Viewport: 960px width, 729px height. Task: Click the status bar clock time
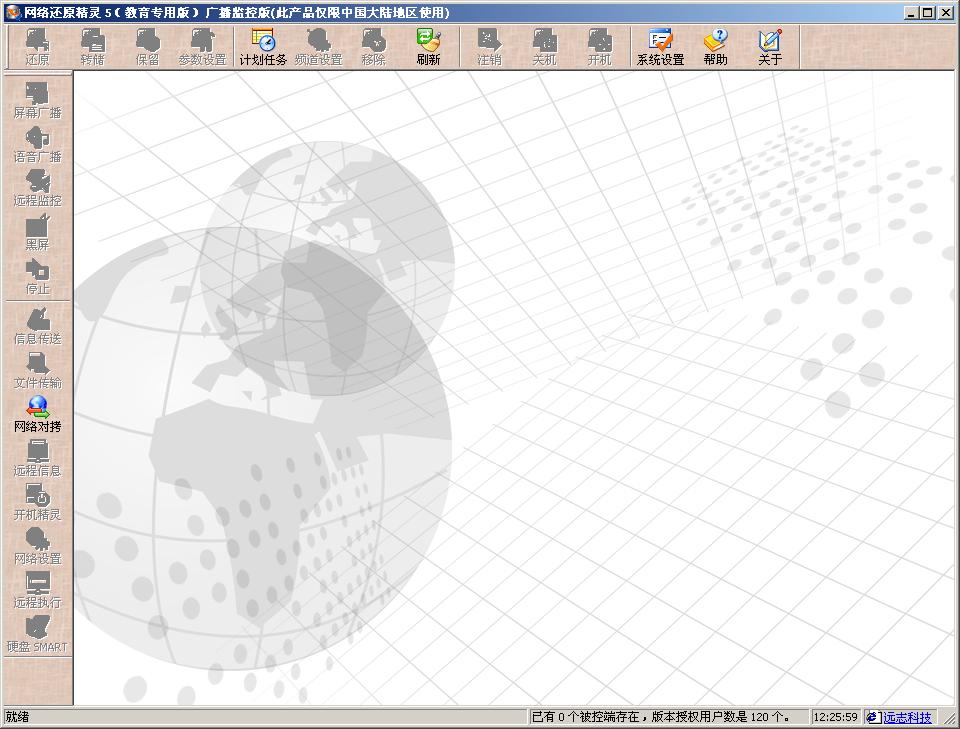[835, 717]
